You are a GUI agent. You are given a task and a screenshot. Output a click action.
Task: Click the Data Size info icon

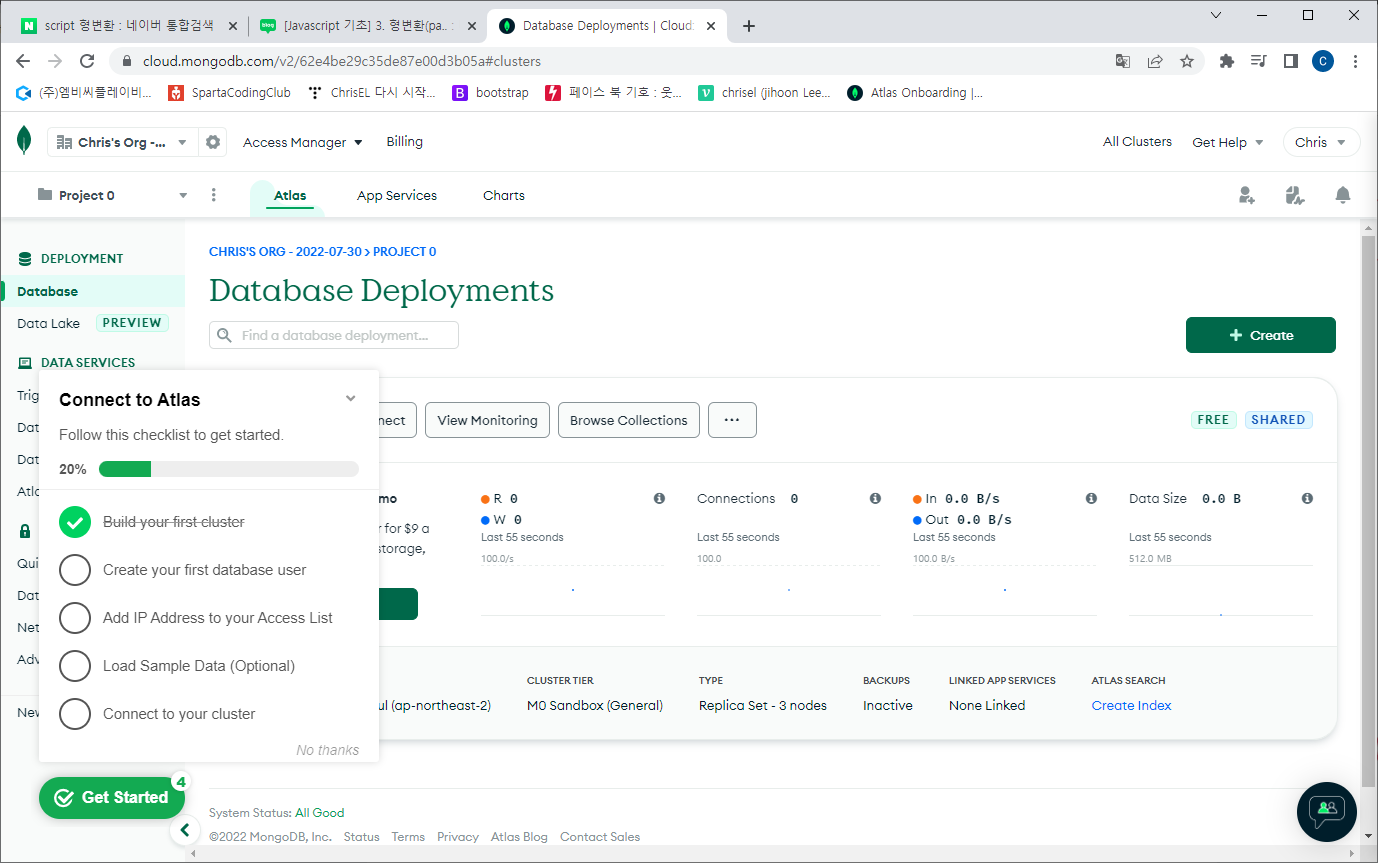tap(1307, 498)
